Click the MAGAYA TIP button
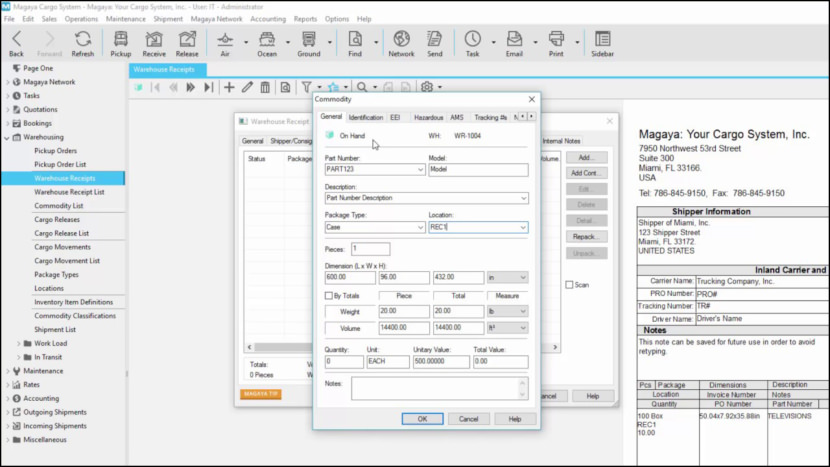This screenshot has width=830, height=467. 261,394
